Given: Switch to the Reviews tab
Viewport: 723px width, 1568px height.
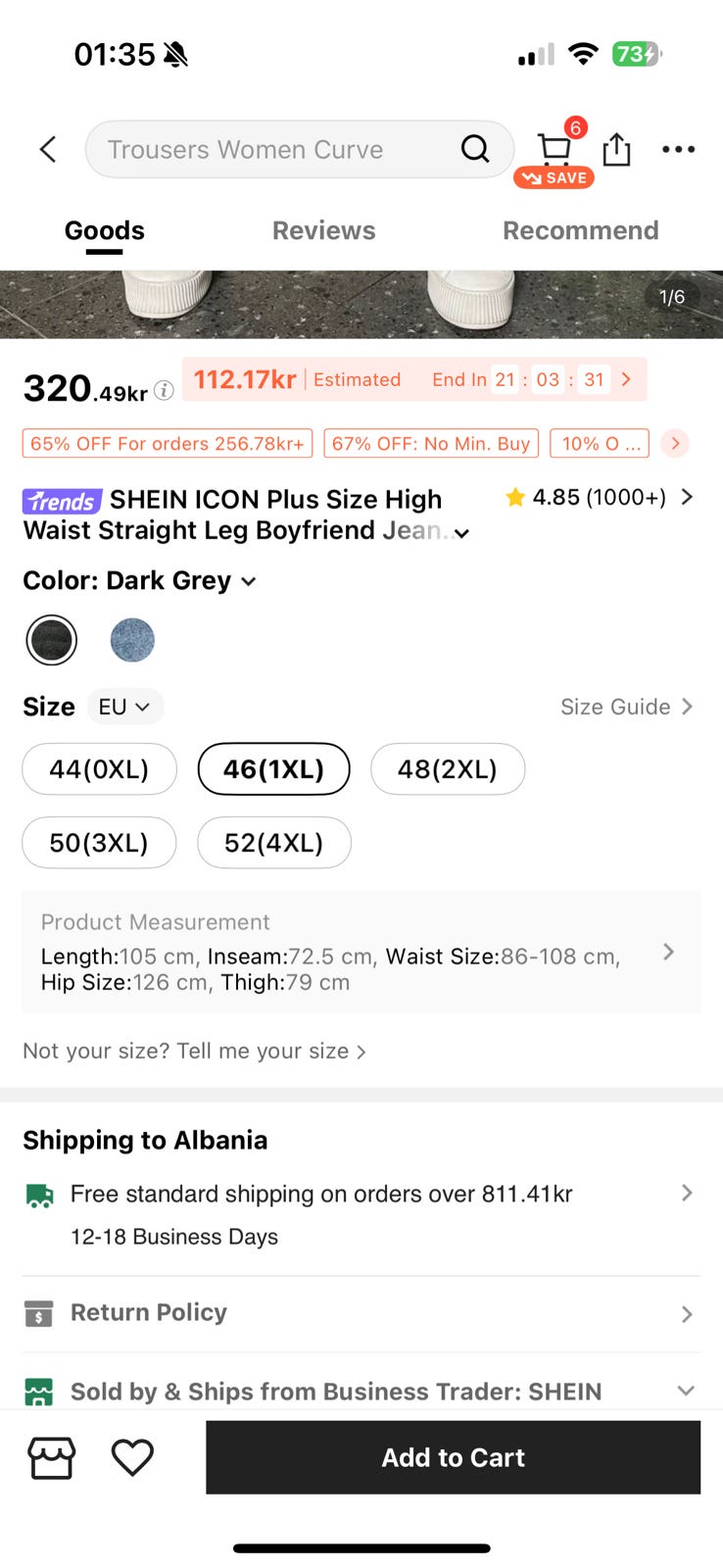Looking at the screenshot, I should pos(323,230).
